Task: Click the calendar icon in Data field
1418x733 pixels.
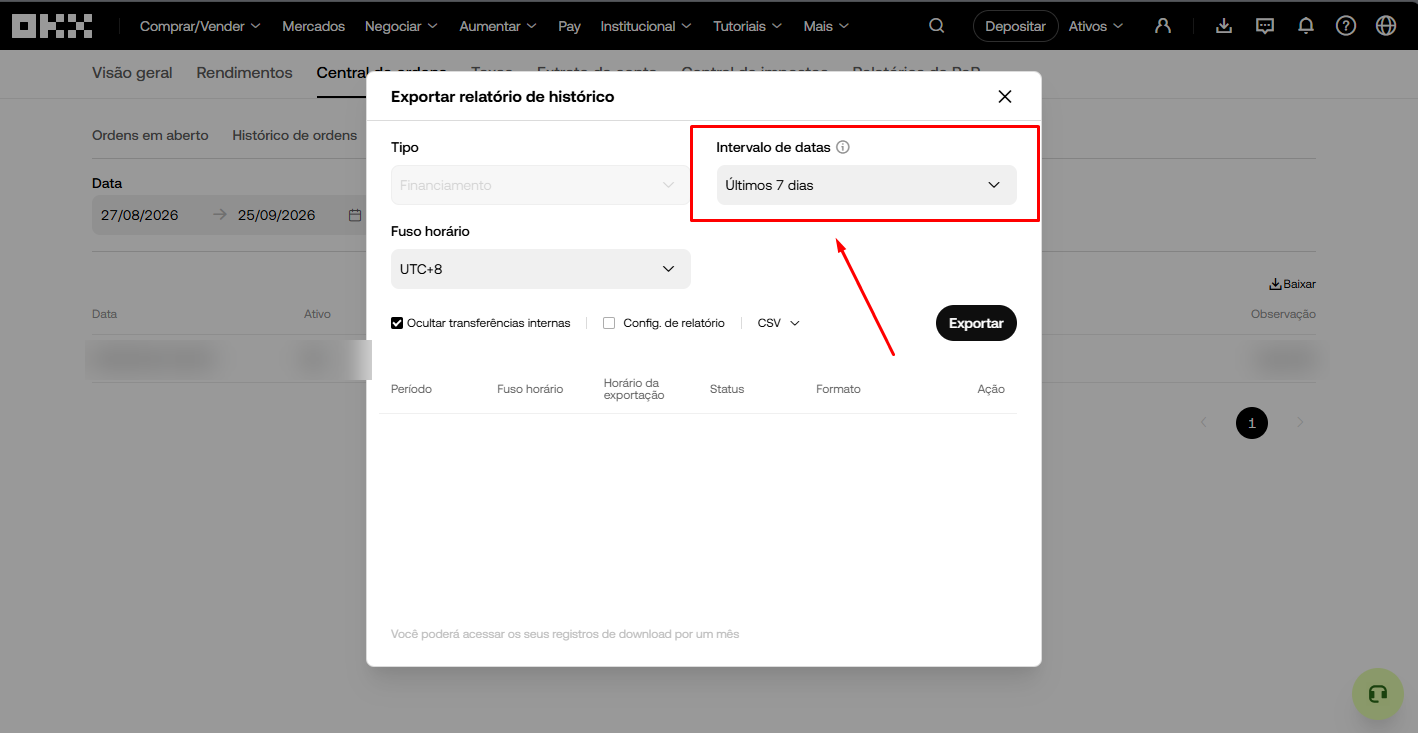Action: pyautogui.click(x=355, y=215)
